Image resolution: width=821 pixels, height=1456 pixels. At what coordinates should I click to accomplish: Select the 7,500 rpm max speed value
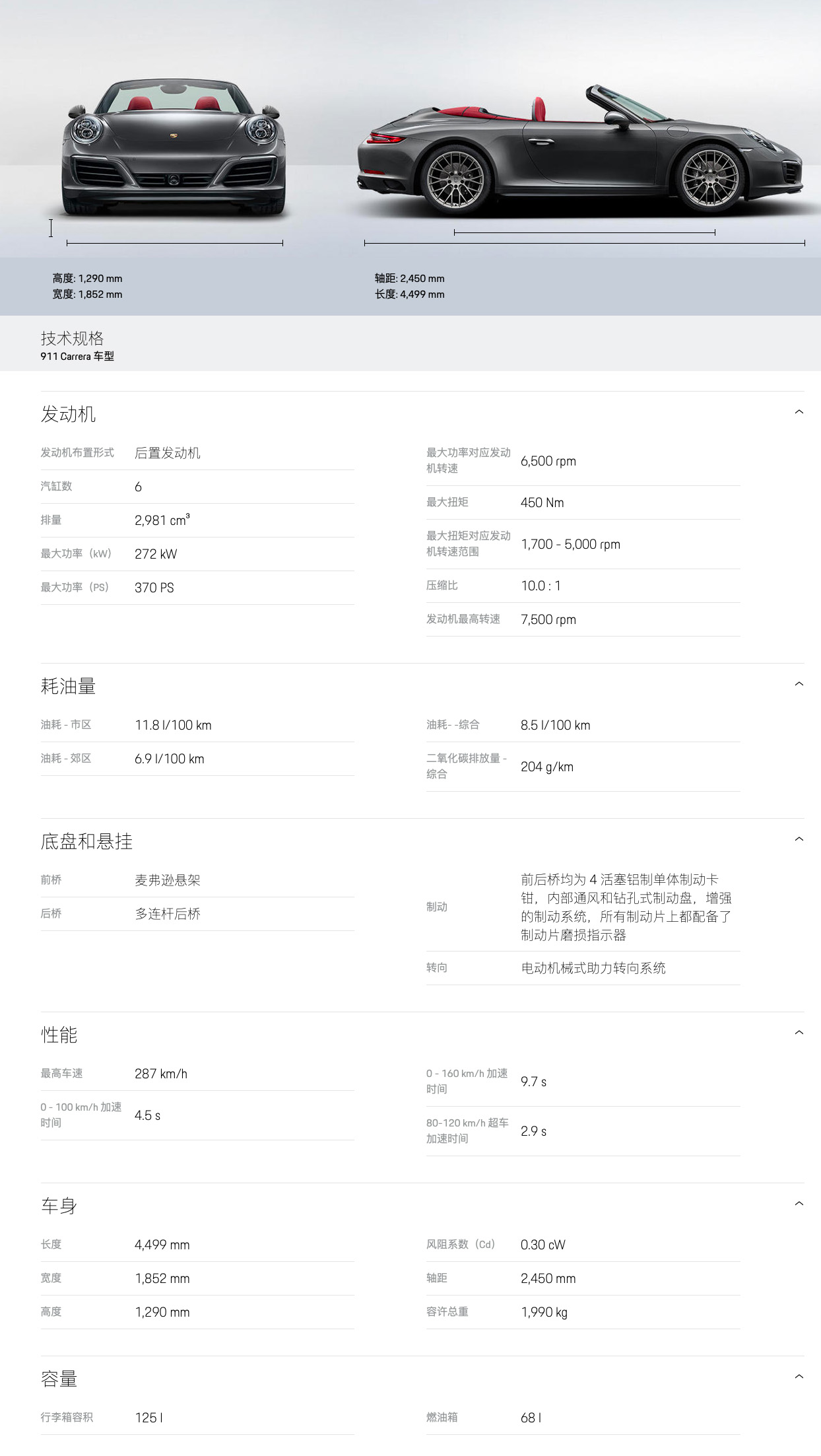(548, 619)
